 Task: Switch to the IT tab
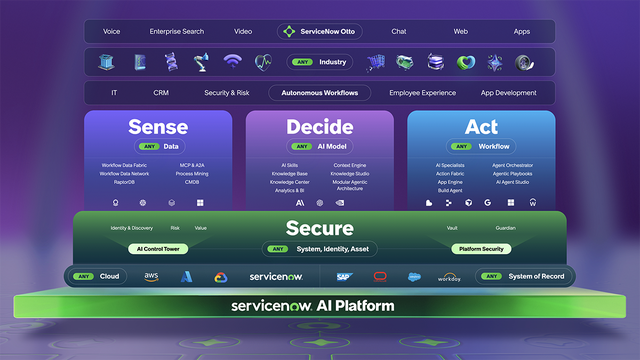(x=114, y=93)
